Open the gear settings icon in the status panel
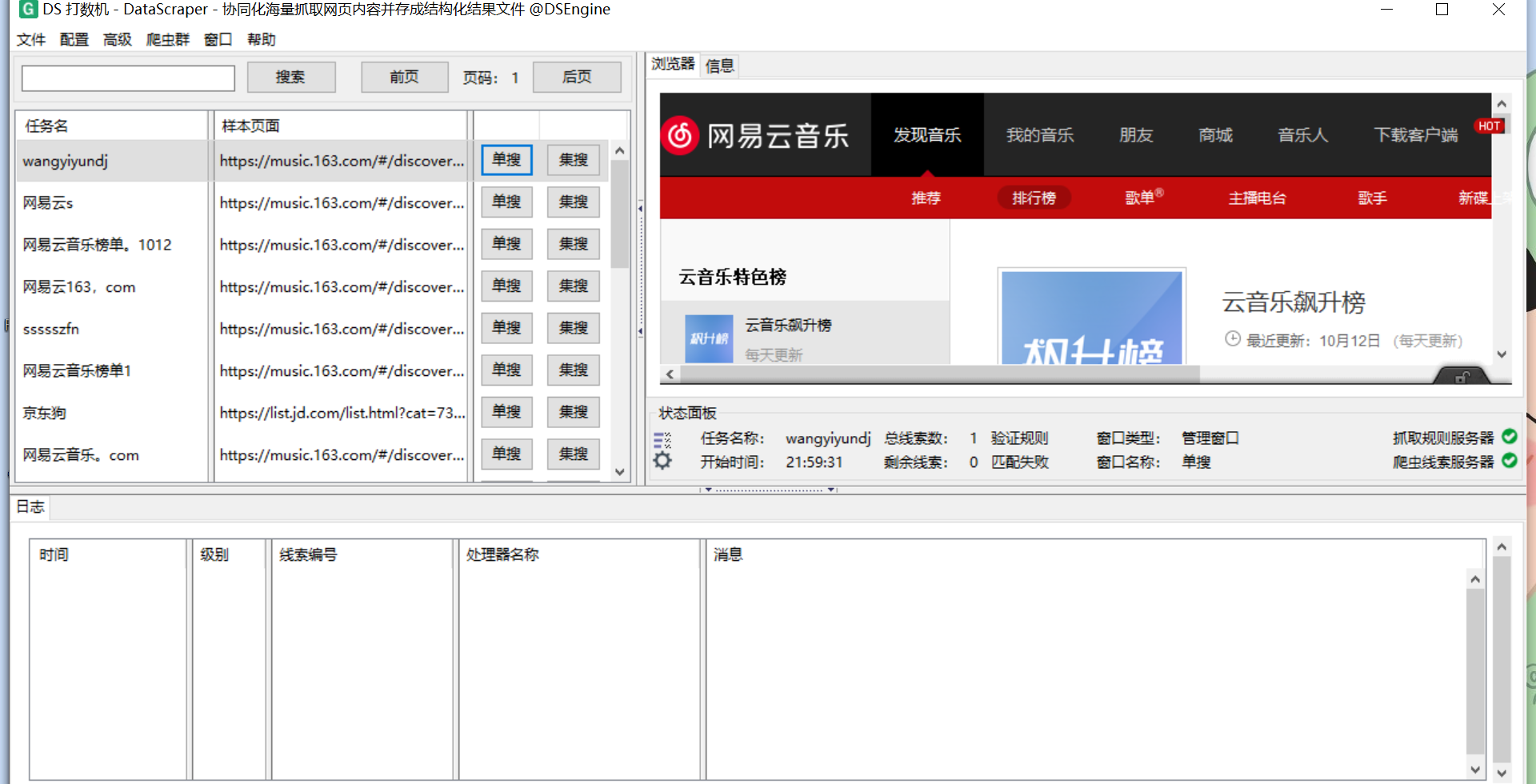 click(662, 460)
